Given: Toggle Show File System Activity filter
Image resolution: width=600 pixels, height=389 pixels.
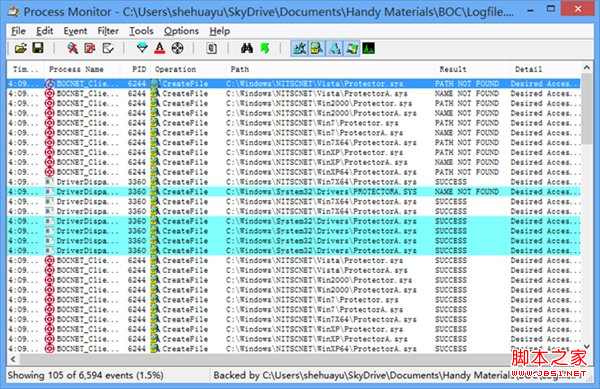Looking at the screenshot, I should click(317, 49).
